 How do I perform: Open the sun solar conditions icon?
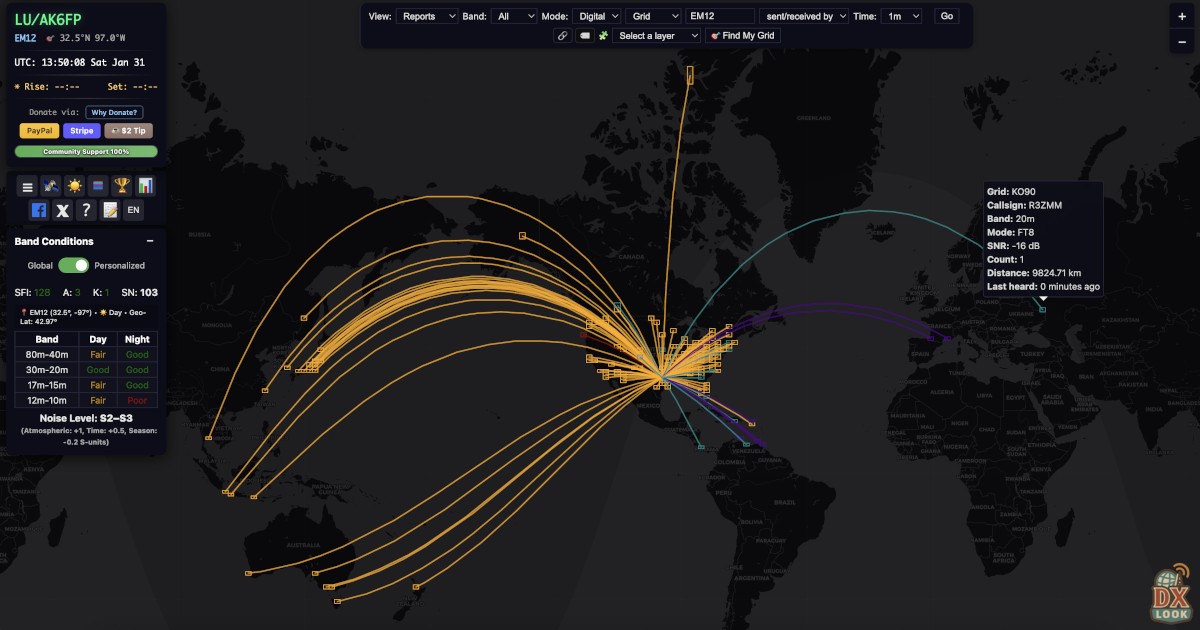[75, 185]
